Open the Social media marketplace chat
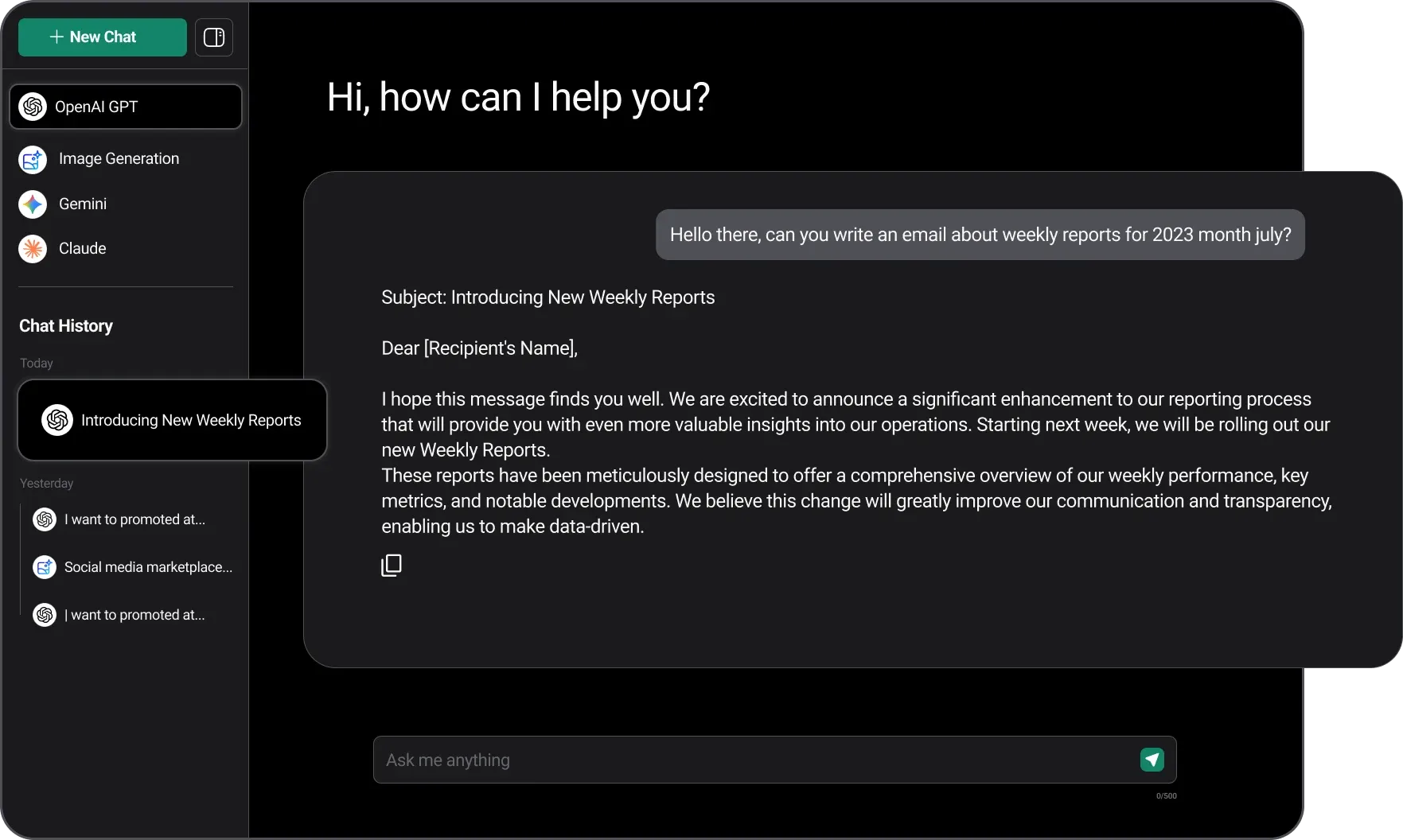The height and width of the screenshot is (840, 1403). (148, 567)
